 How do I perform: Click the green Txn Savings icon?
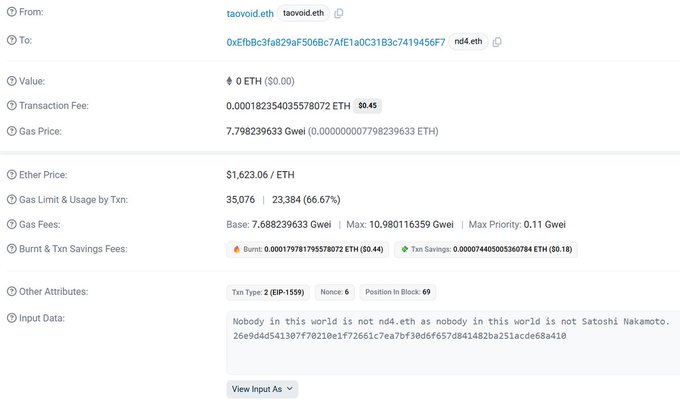tap(404, 249)
